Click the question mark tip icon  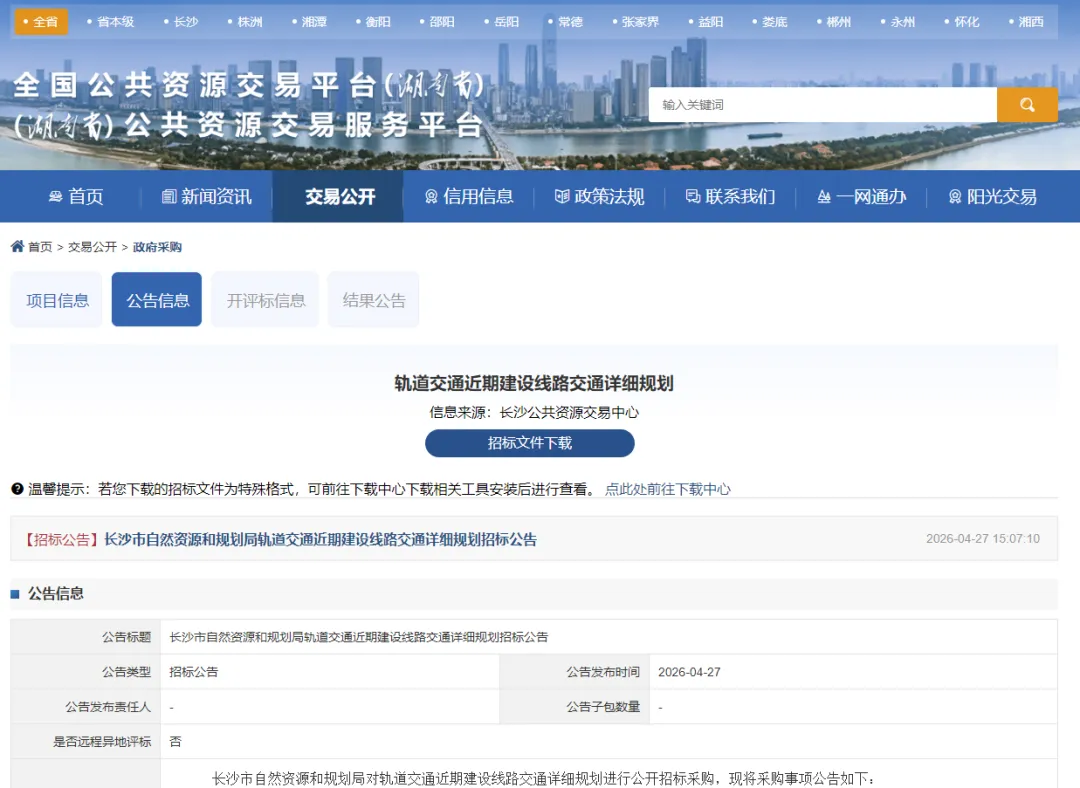point(17,489)
